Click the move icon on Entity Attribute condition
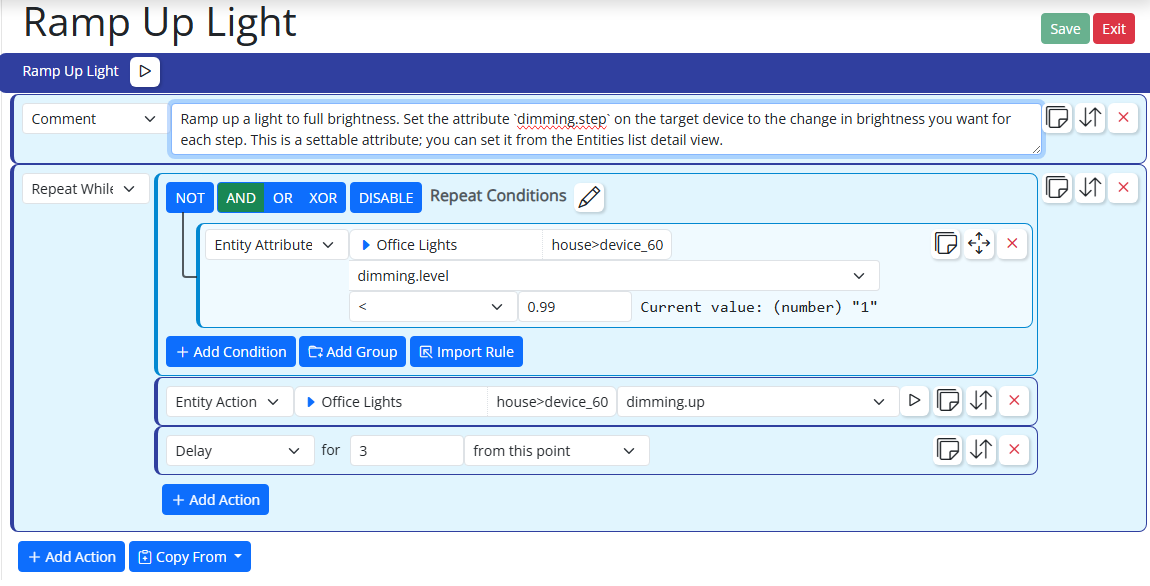This screenshot has width=1150, height=586. 979,243
